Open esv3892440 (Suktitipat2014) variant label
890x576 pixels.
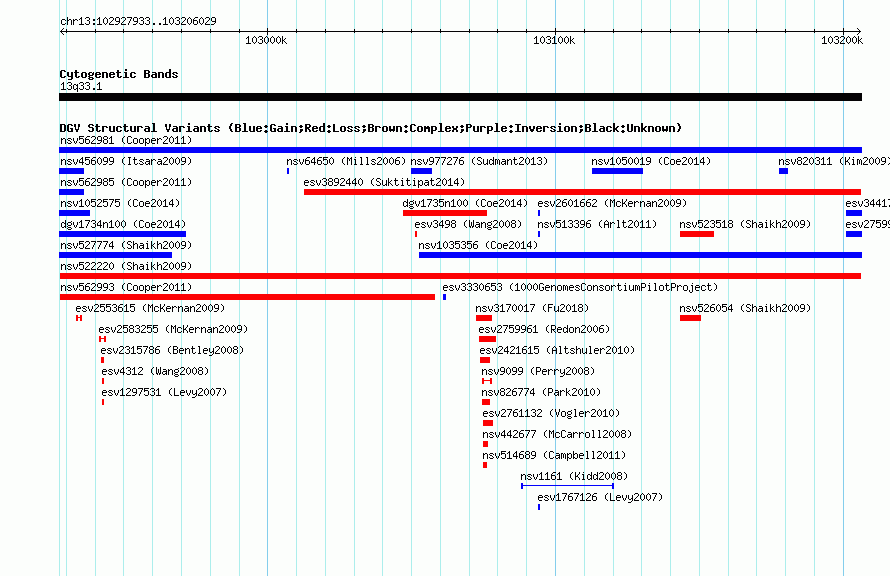tap(384, 182)
